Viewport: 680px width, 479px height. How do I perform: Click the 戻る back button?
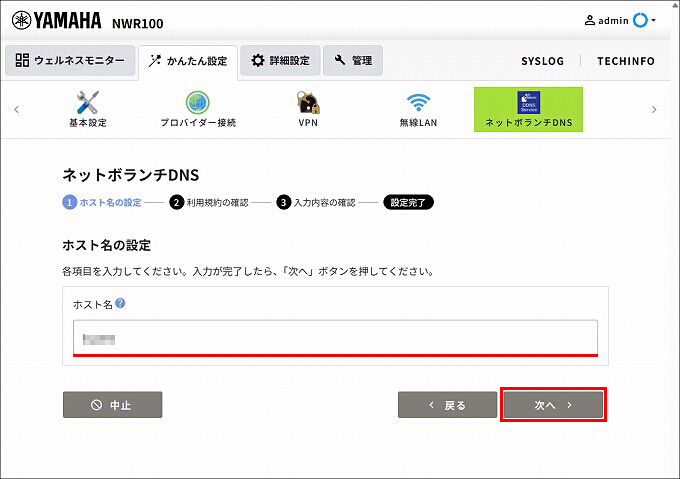tap(448, 405)
